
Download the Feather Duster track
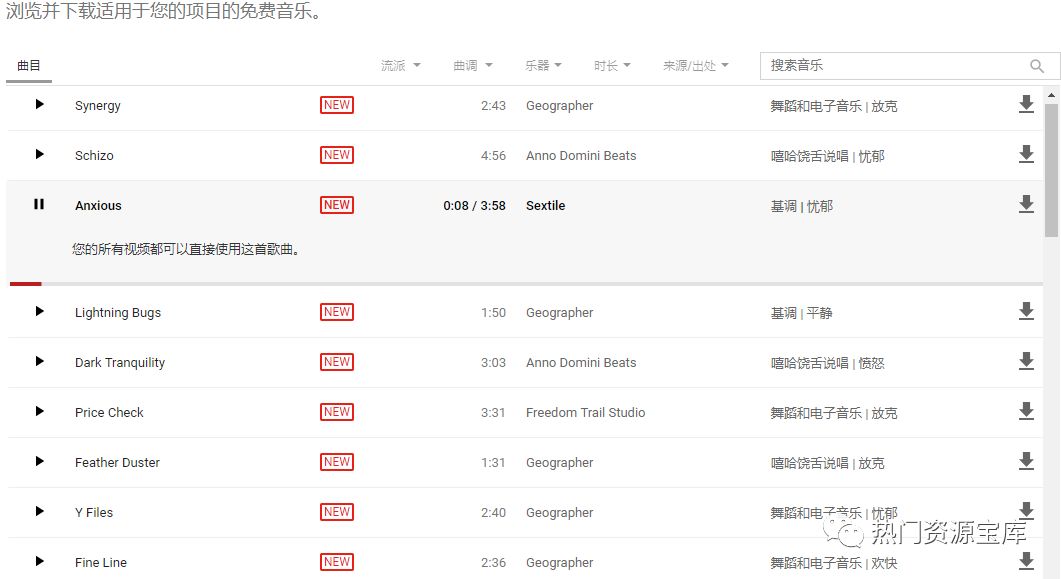(1026, 461)
